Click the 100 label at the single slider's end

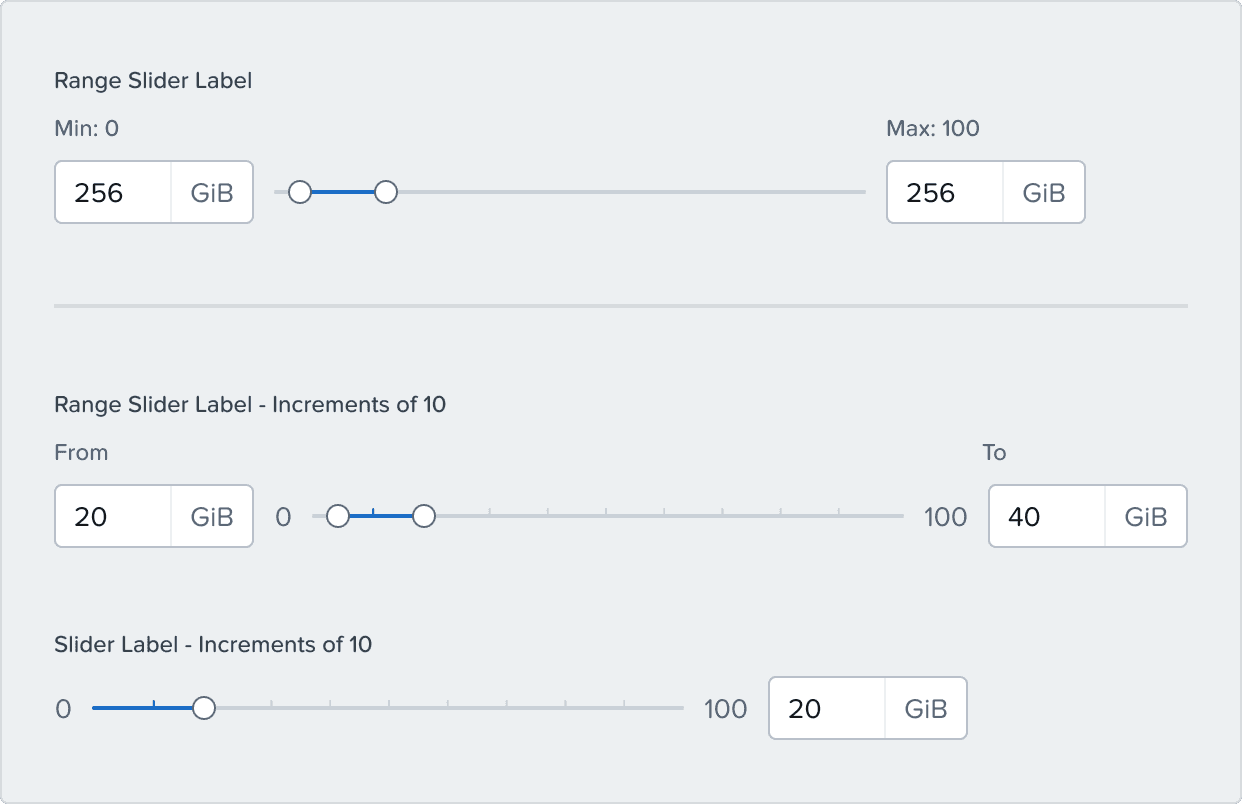point(726,709)
